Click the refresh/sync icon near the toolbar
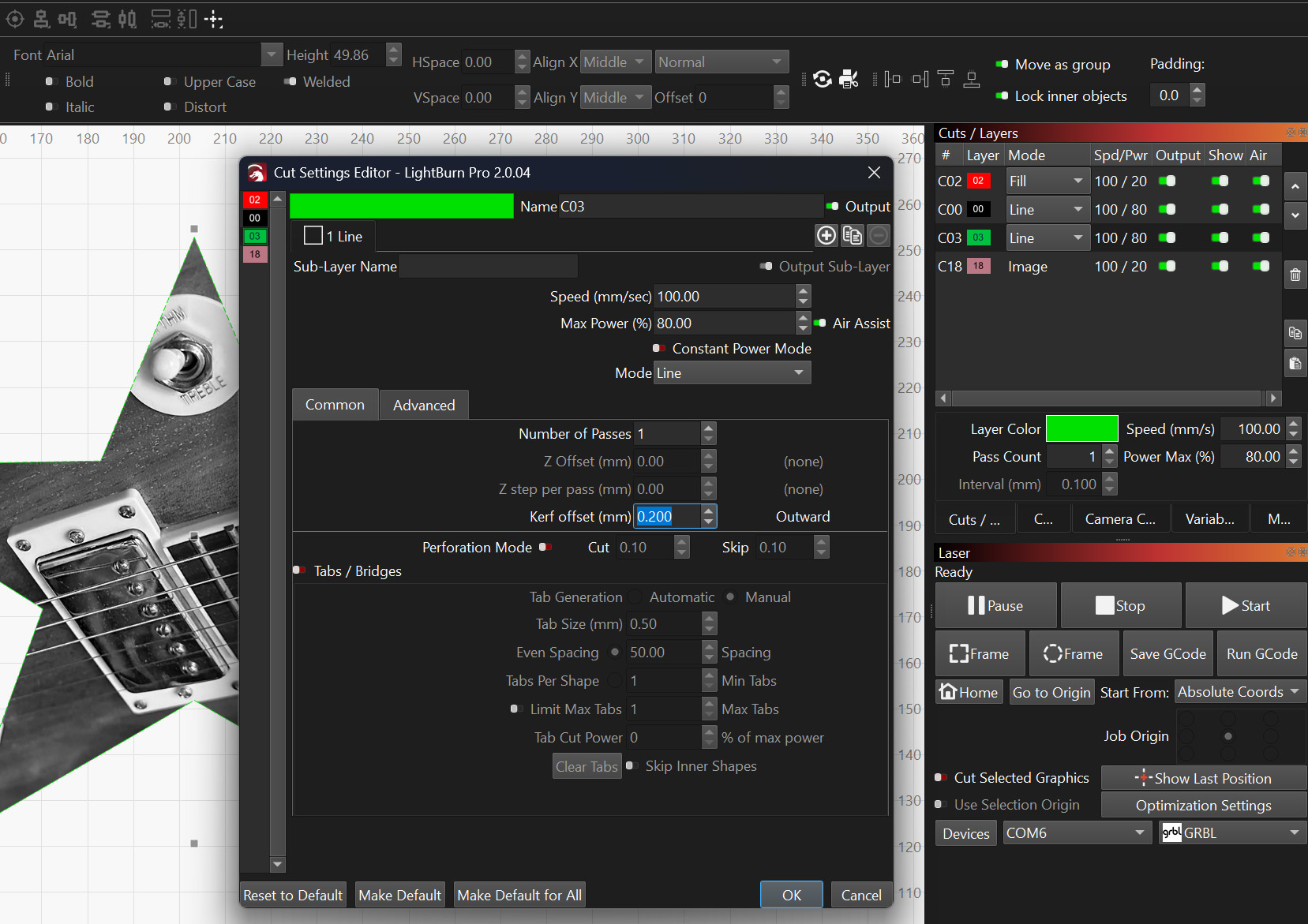This screenshot has height=924, width=1308. 822,79
